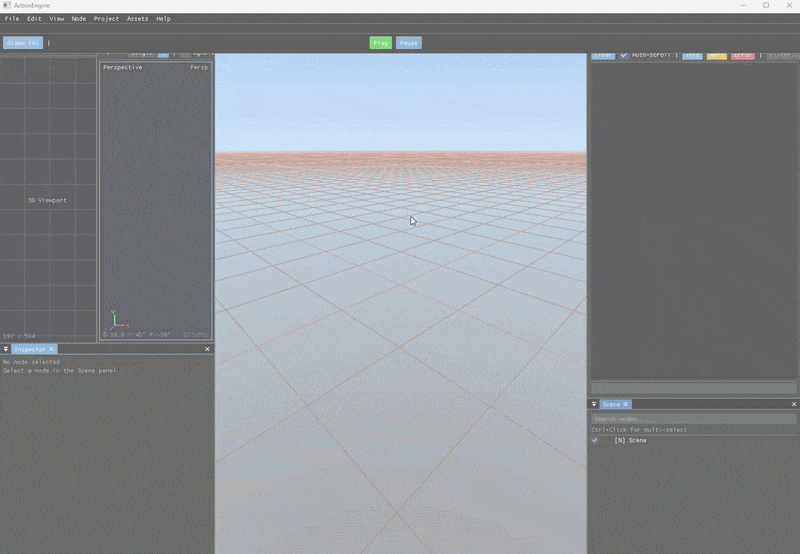Close the Scene panel using right-side X
Viewport: 800px width, 554px height.
pyautogui.click(x=794, y=404)
